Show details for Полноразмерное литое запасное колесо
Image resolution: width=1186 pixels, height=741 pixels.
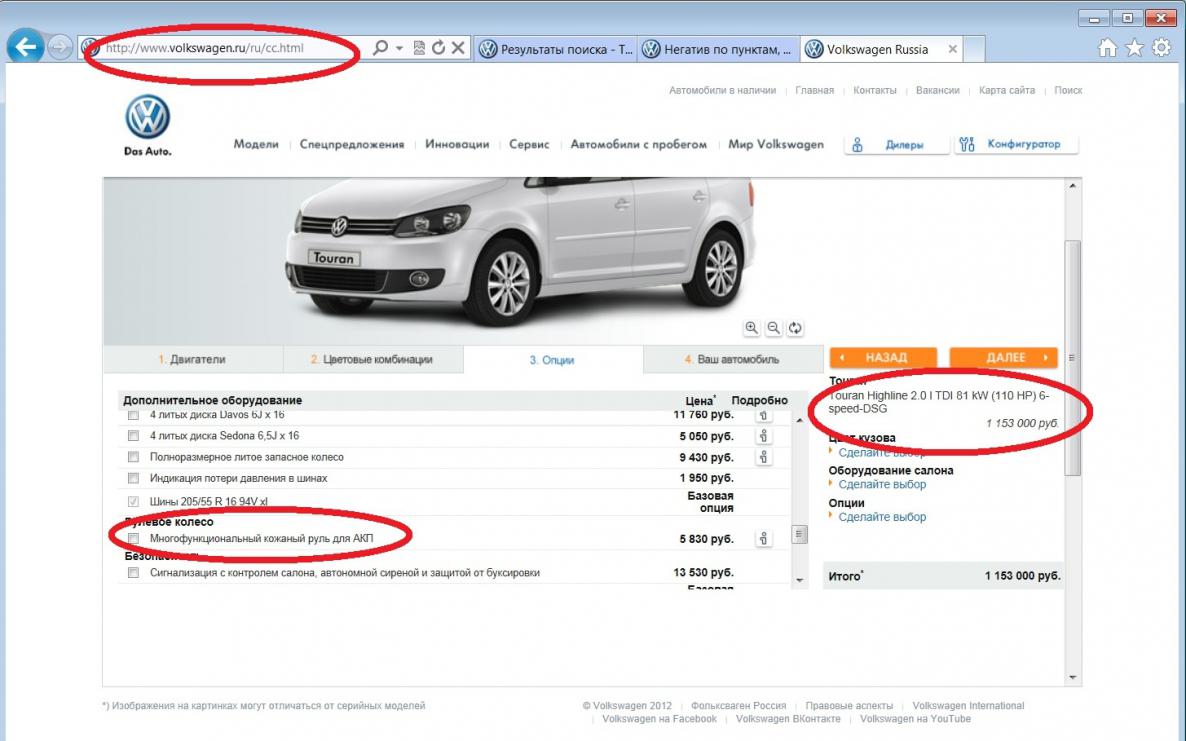pyautogui.click(x=764, y=457)
